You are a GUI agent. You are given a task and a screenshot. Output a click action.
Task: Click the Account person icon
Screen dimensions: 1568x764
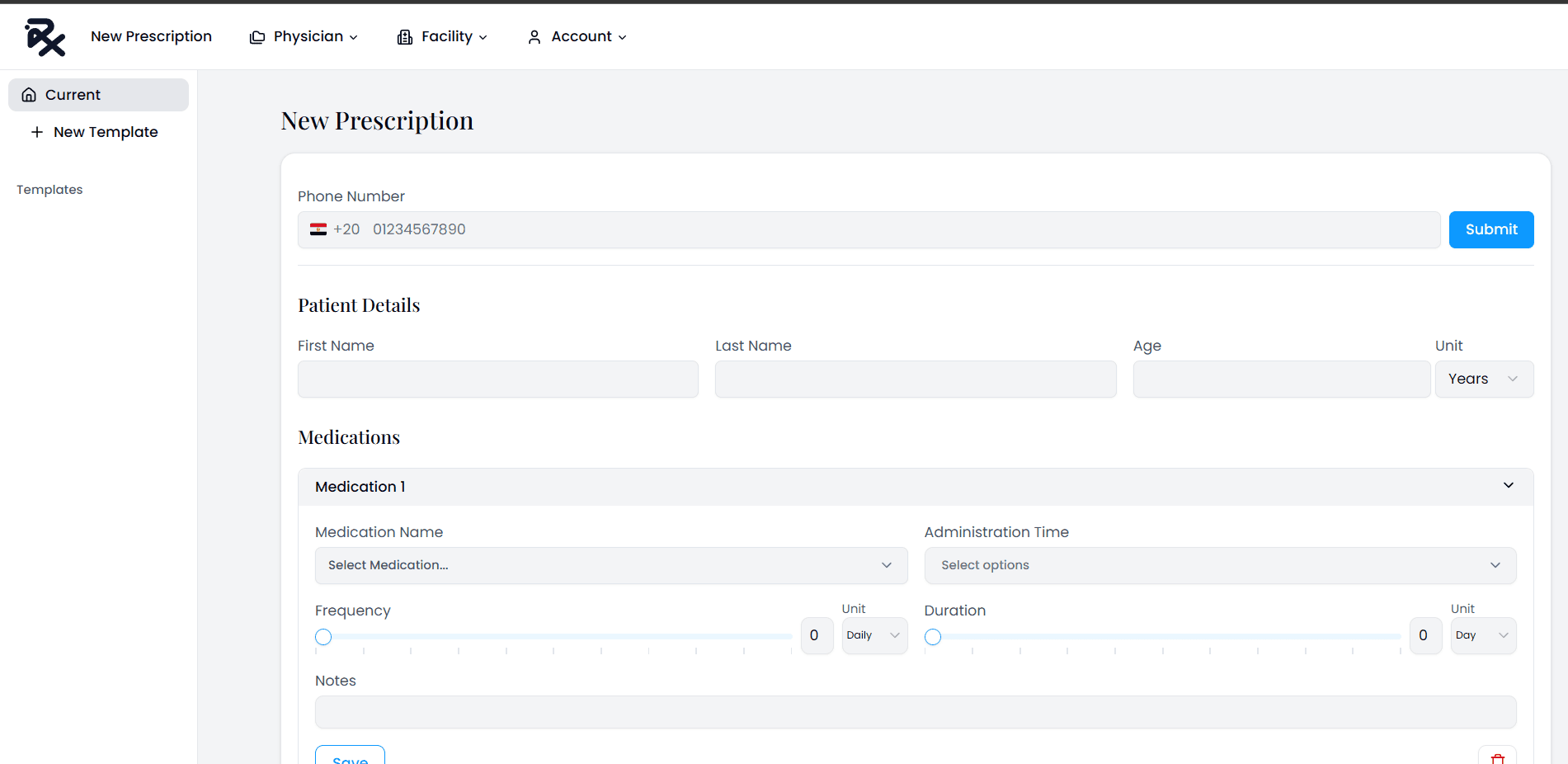(x=534, y=37)
